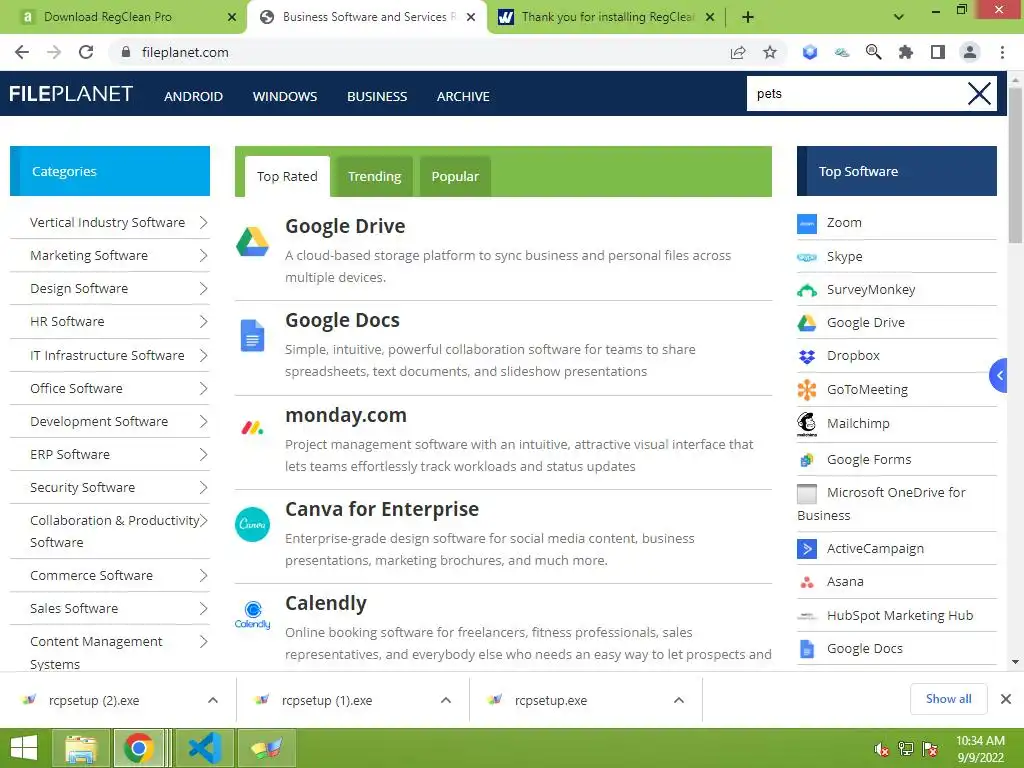
Task: Open Visual Studio Code from taskbar
Action: [205, 748]
